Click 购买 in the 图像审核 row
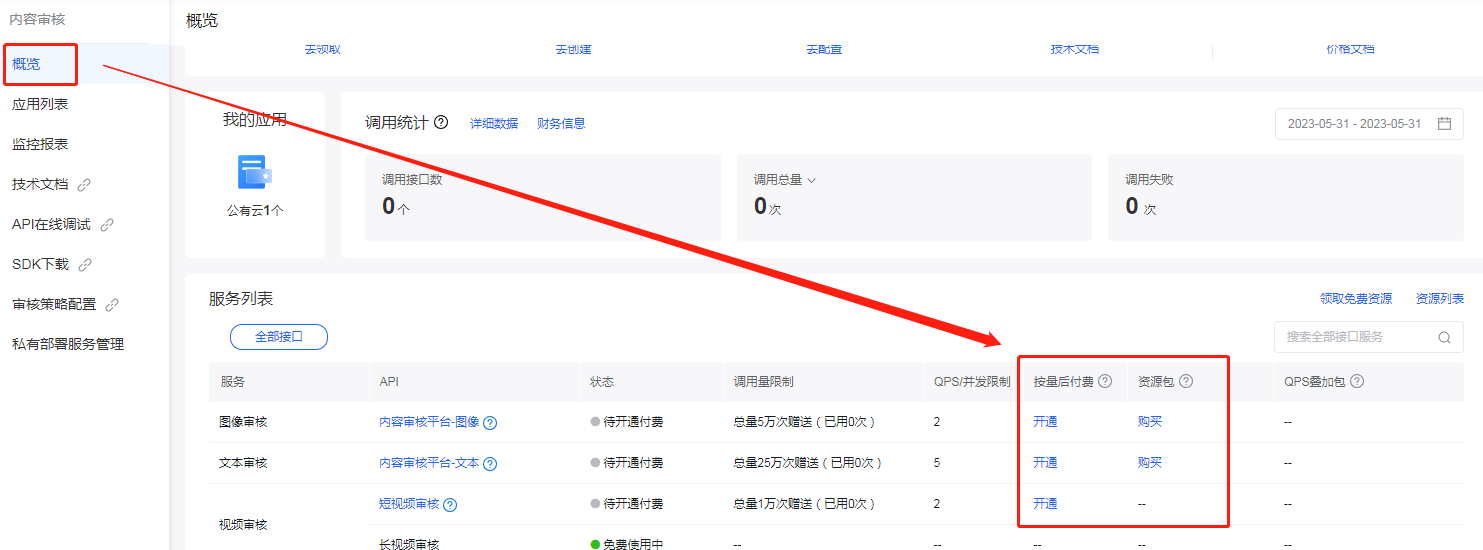 click(1150, 421)
